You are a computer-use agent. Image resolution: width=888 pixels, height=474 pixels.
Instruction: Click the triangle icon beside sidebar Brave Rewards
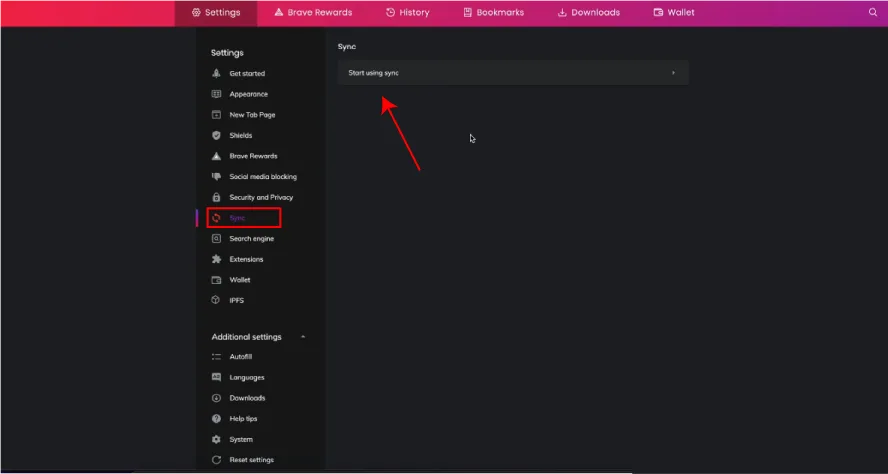point(216,156)
